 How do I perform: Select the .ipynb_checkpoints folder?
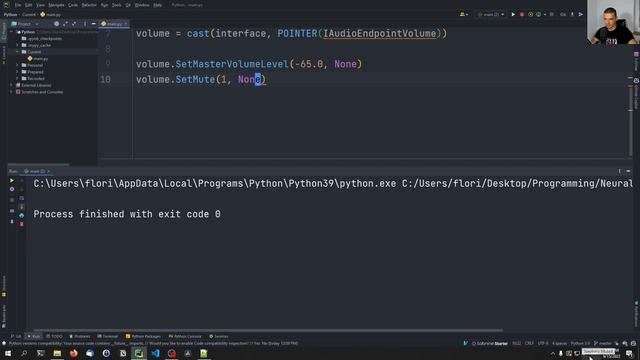(42, 39)
